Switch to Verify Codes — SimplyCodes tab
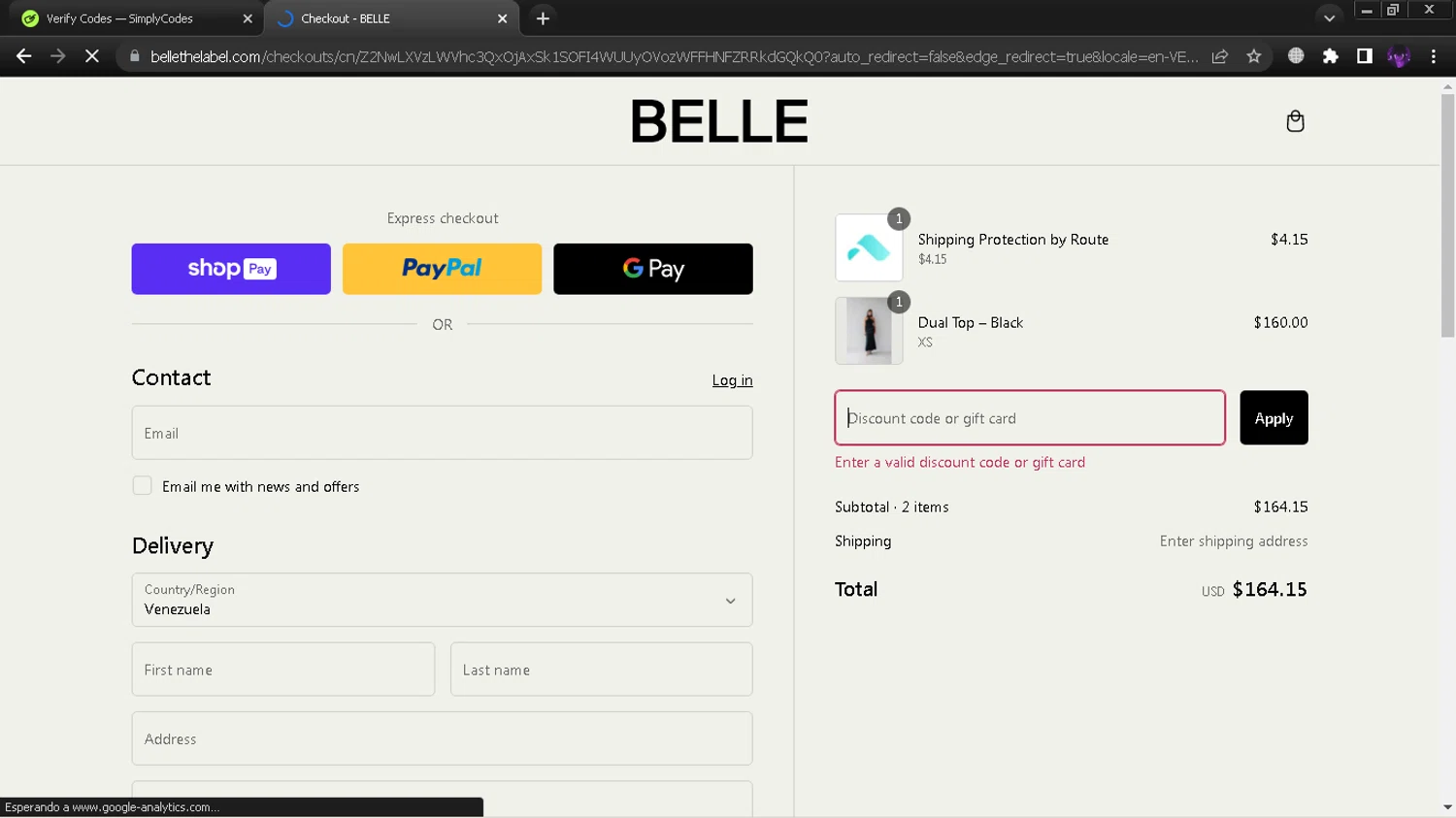1456x818 pixels. (x=137, y=18)
